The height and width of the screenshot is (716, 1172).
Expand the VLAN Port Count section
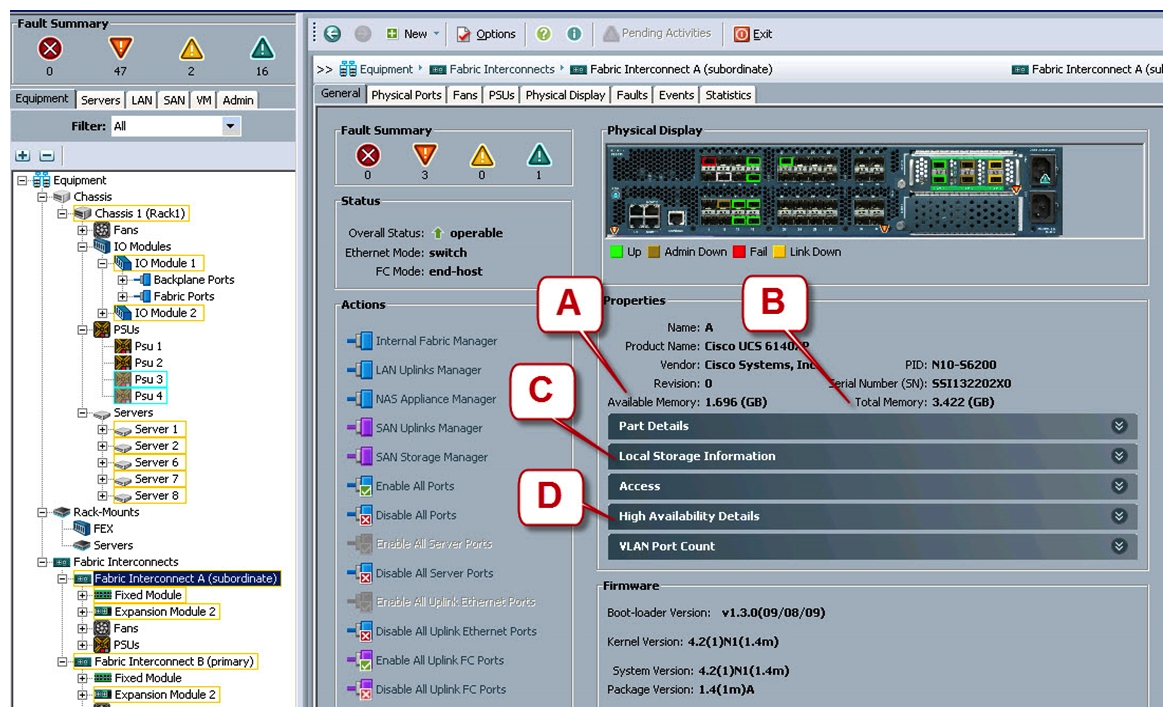coord(873,546)
